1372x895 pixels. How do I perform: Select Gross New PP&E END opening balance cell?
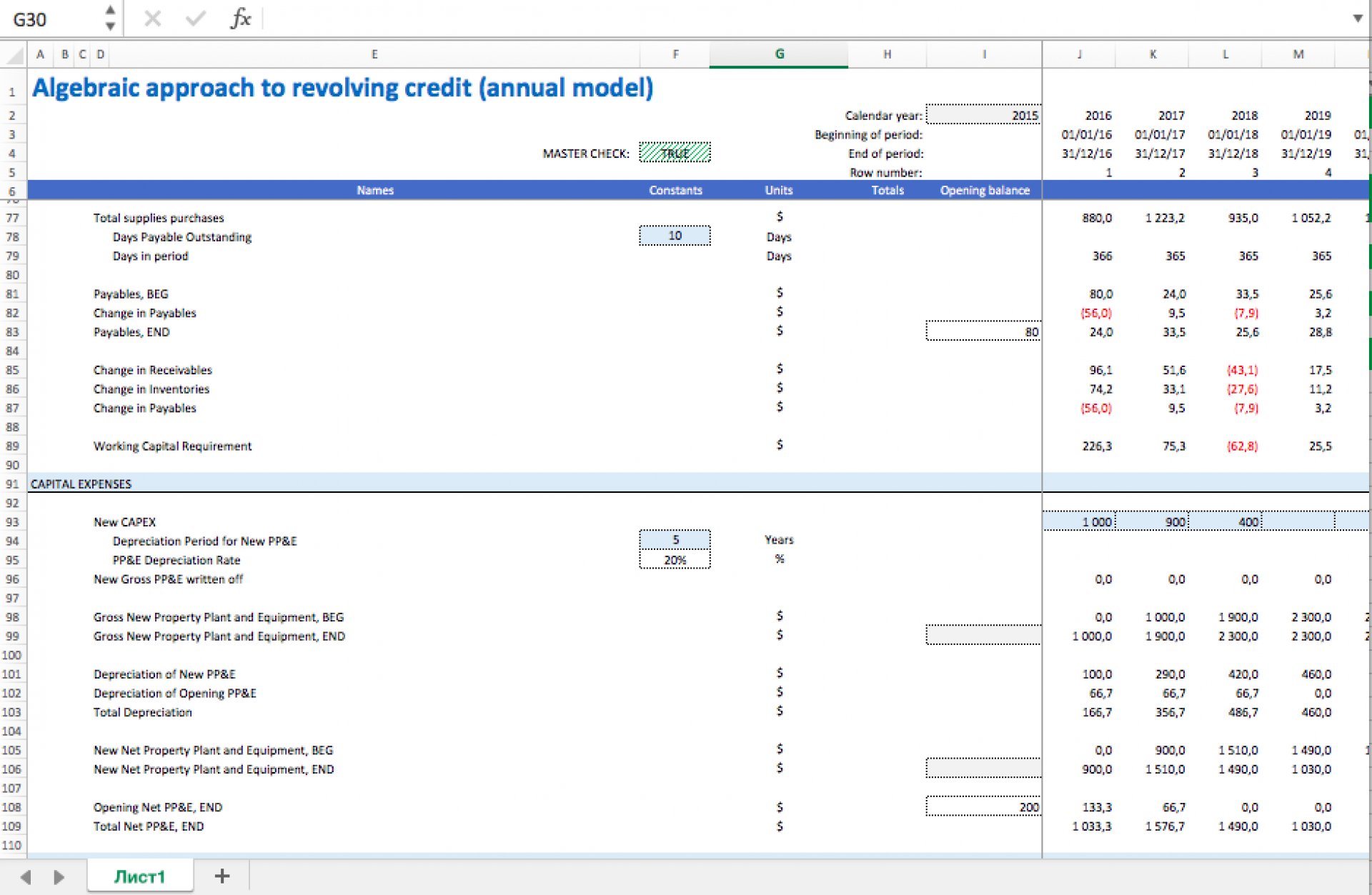(983, 635)
